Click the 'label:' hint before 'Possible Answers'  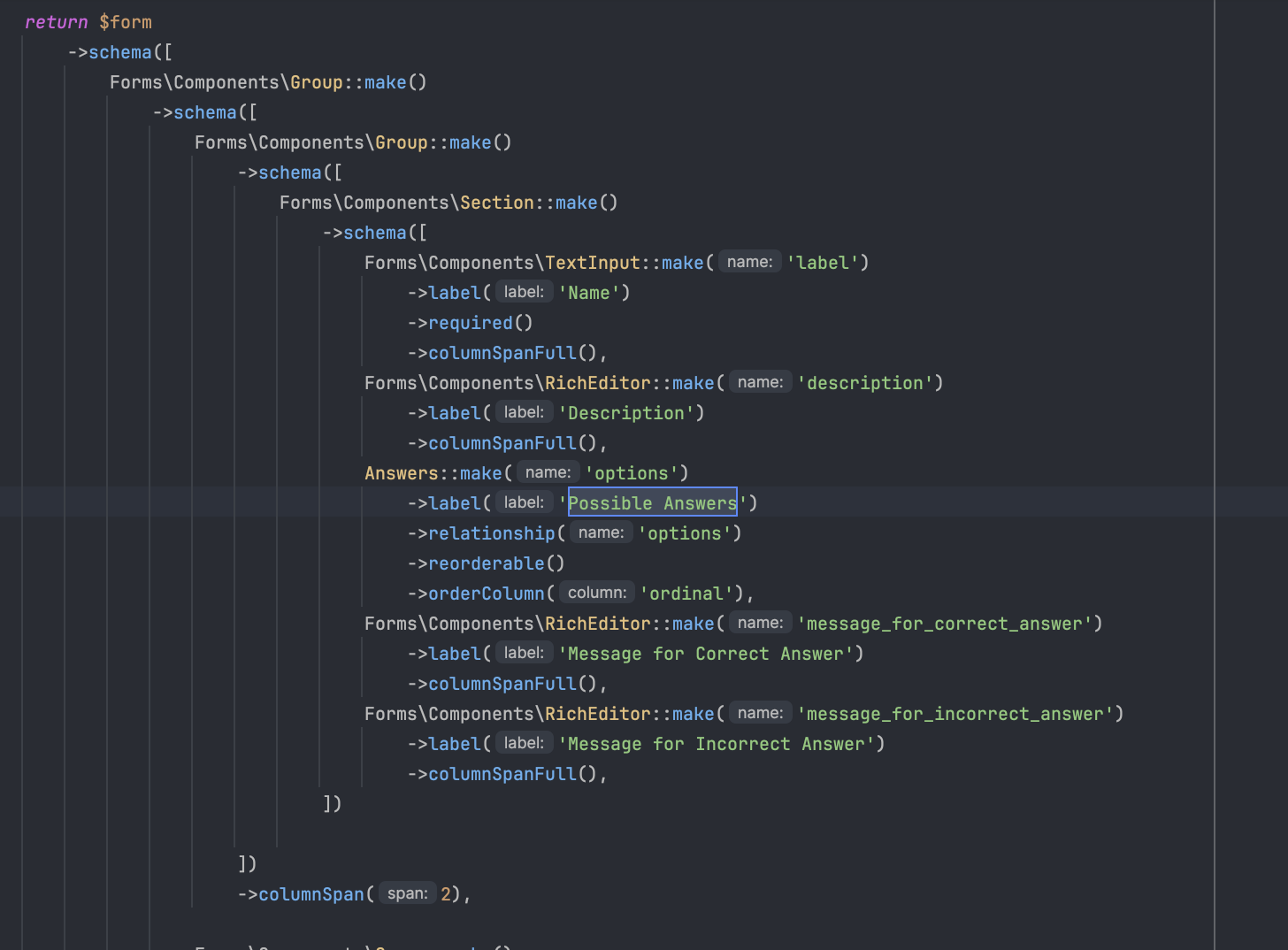[x=525, y=502]
